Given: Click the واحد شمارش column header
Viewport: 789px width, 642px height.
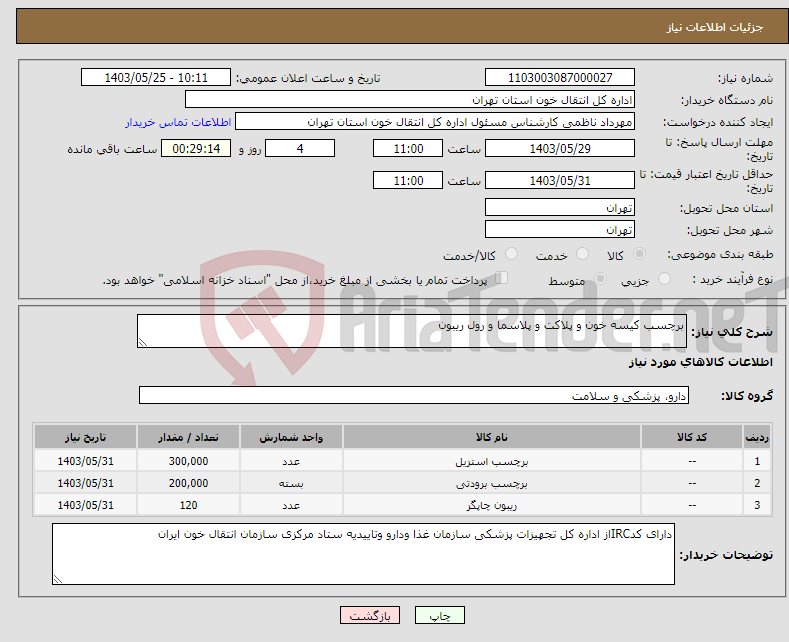Looking at the screenshot, I should [x=291, y=437].
